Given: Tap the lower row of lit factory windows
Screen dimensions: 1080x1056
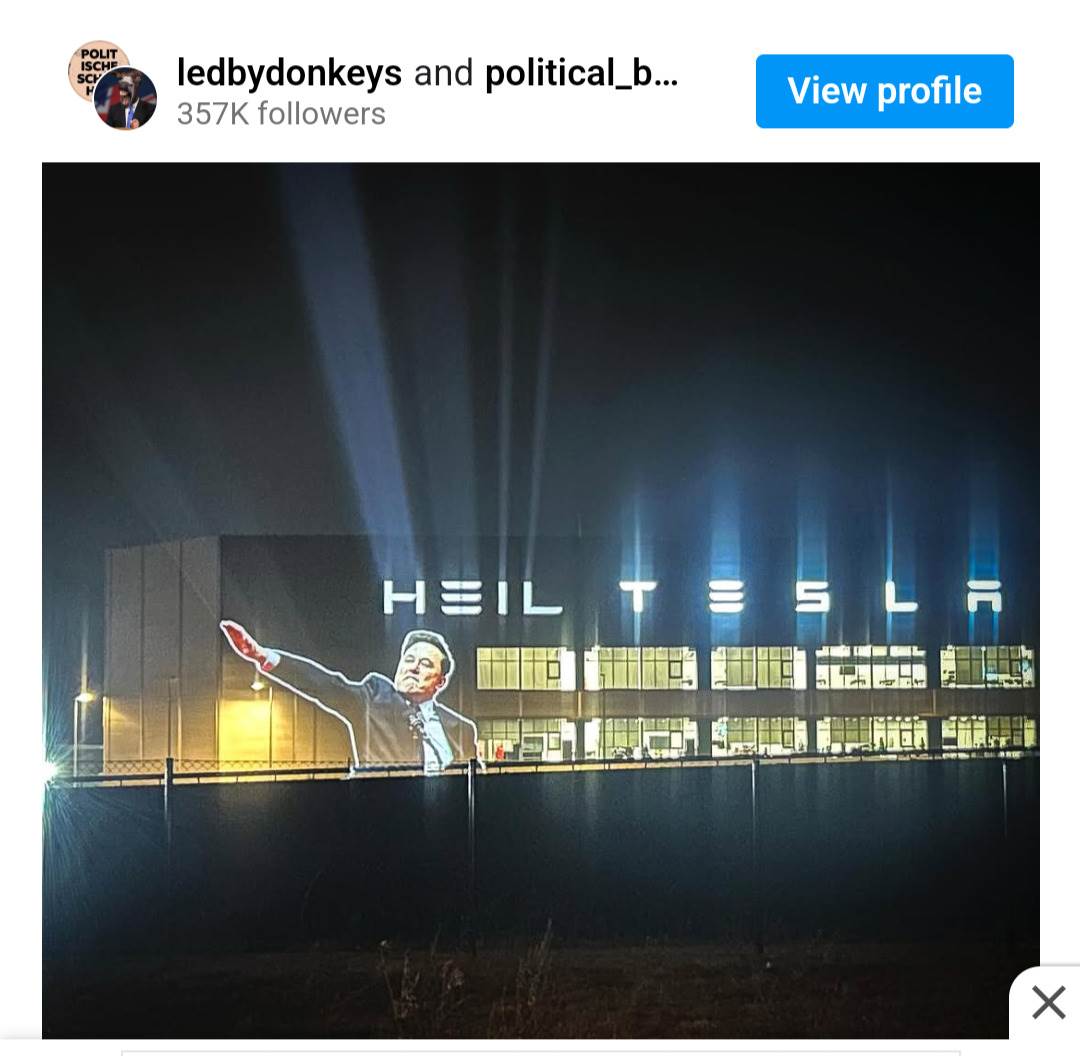Looking at the screenshot, I should pyautogui.click(x=756, y=737).
